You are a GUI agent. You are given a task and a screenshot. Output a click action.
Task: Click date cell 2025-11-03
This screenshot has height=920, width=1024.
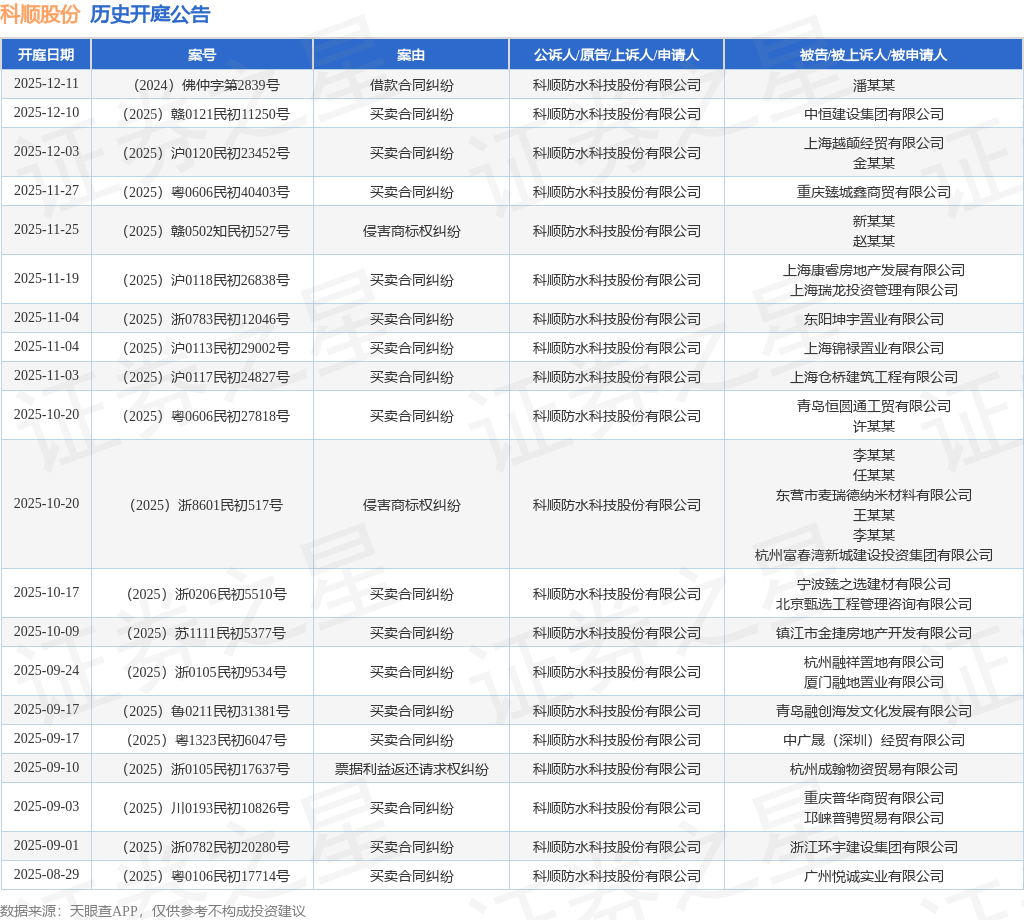click(46, 376)
